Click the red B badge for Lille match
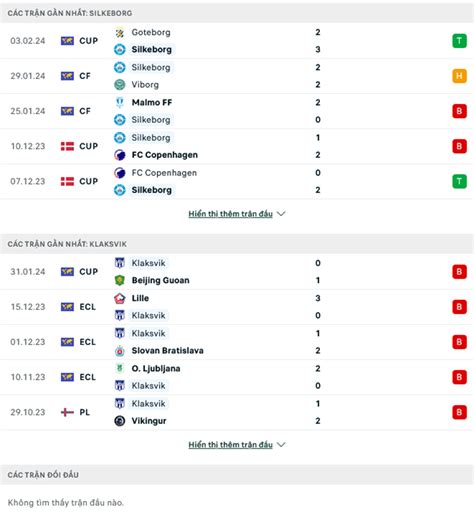The image size is (474, 517). point(459,307)
